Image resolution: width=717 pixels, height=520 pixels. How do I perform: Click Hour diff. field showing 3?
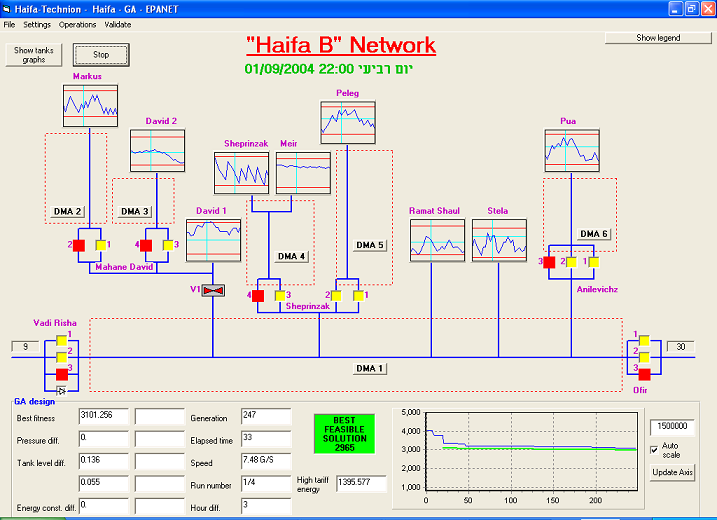(x=266, y=506)
